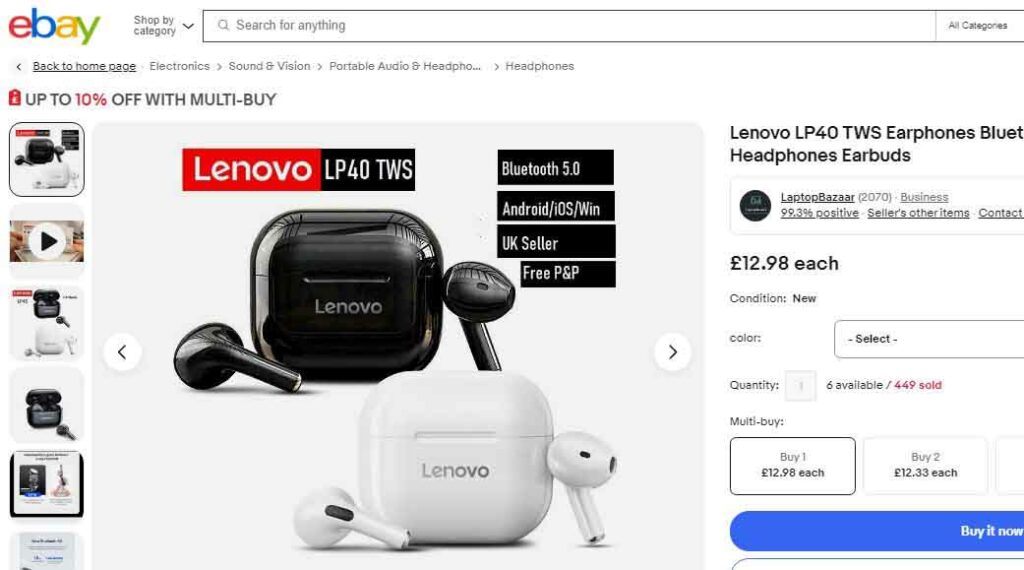Image resolution: width=1024 pixels, height=570 pixels.
Task: Open the Headphones breadcrumb
Action: pyautogui.click(x=539, y=66)
